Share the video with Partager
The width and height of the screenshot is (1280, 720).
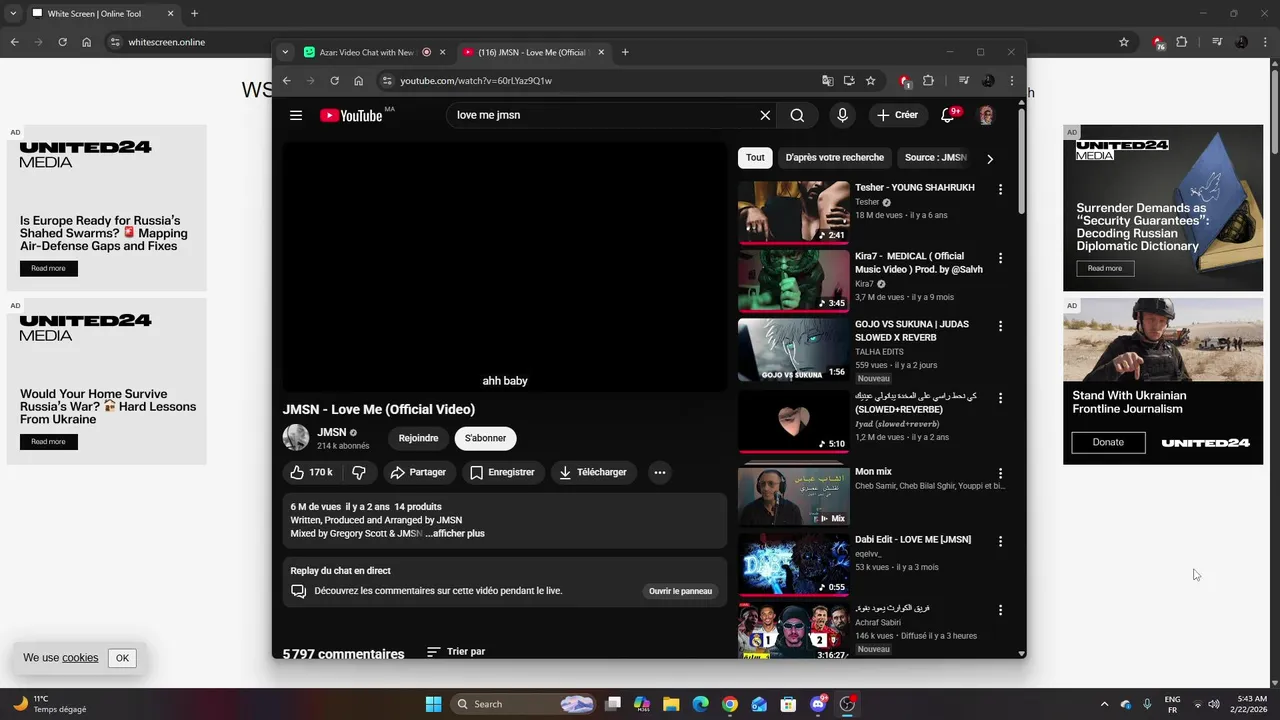coord(418,472)
